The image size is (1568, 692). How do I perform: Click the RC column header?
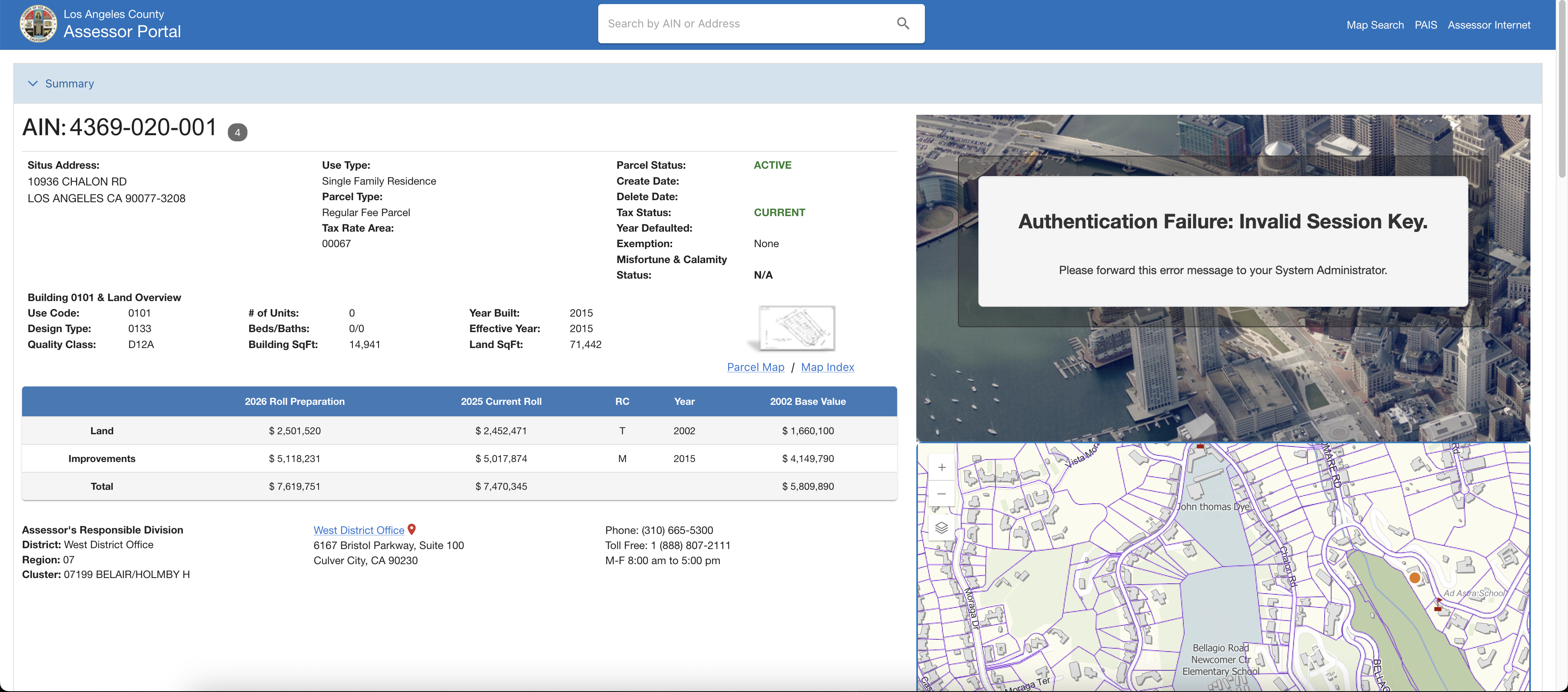tap(622, 402)
